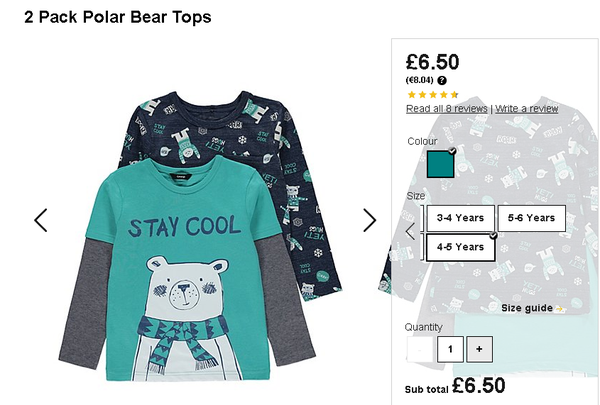Pick the 4-5 Years size
Image resolution: width=600 pixels, height=405 pixels.
pyautogui.click(x=460, y=247)
